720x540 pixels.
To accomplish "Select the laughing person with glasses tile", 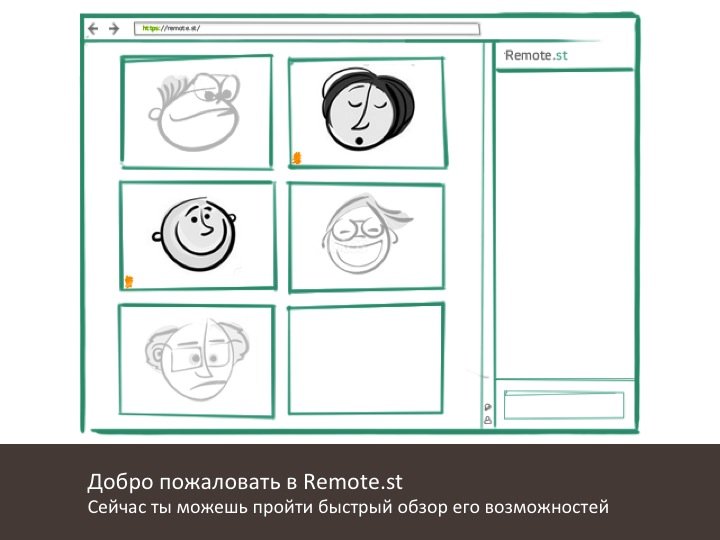I will 366,236.
